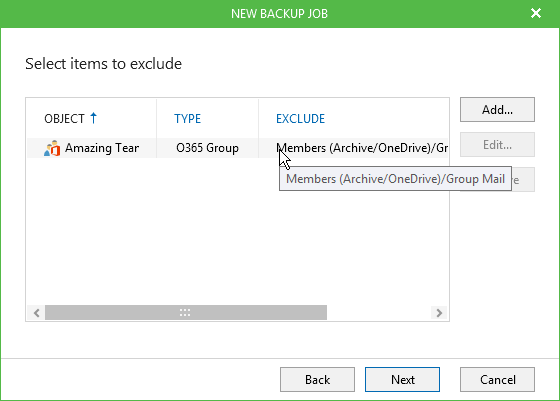This screenshot has height=401, width=560.
Task: Proceed with the Next button
Action: (402, 380)
